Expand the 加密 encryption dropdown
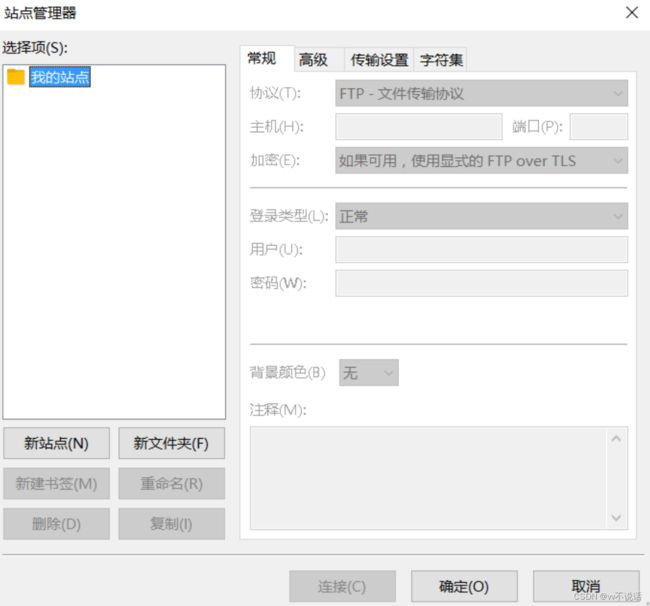Viewport: 650px width, 606px height. [x=481, y=160]
